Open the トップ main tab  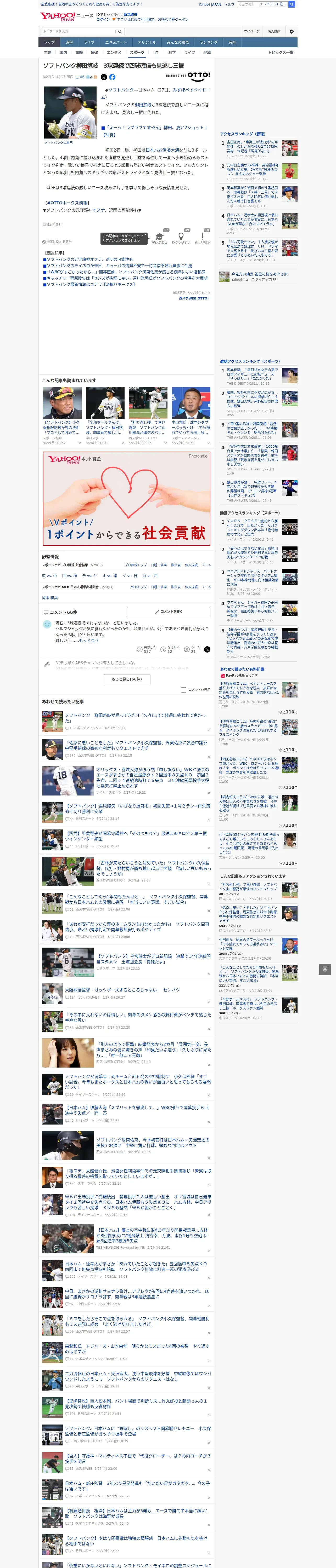point(49,43)
